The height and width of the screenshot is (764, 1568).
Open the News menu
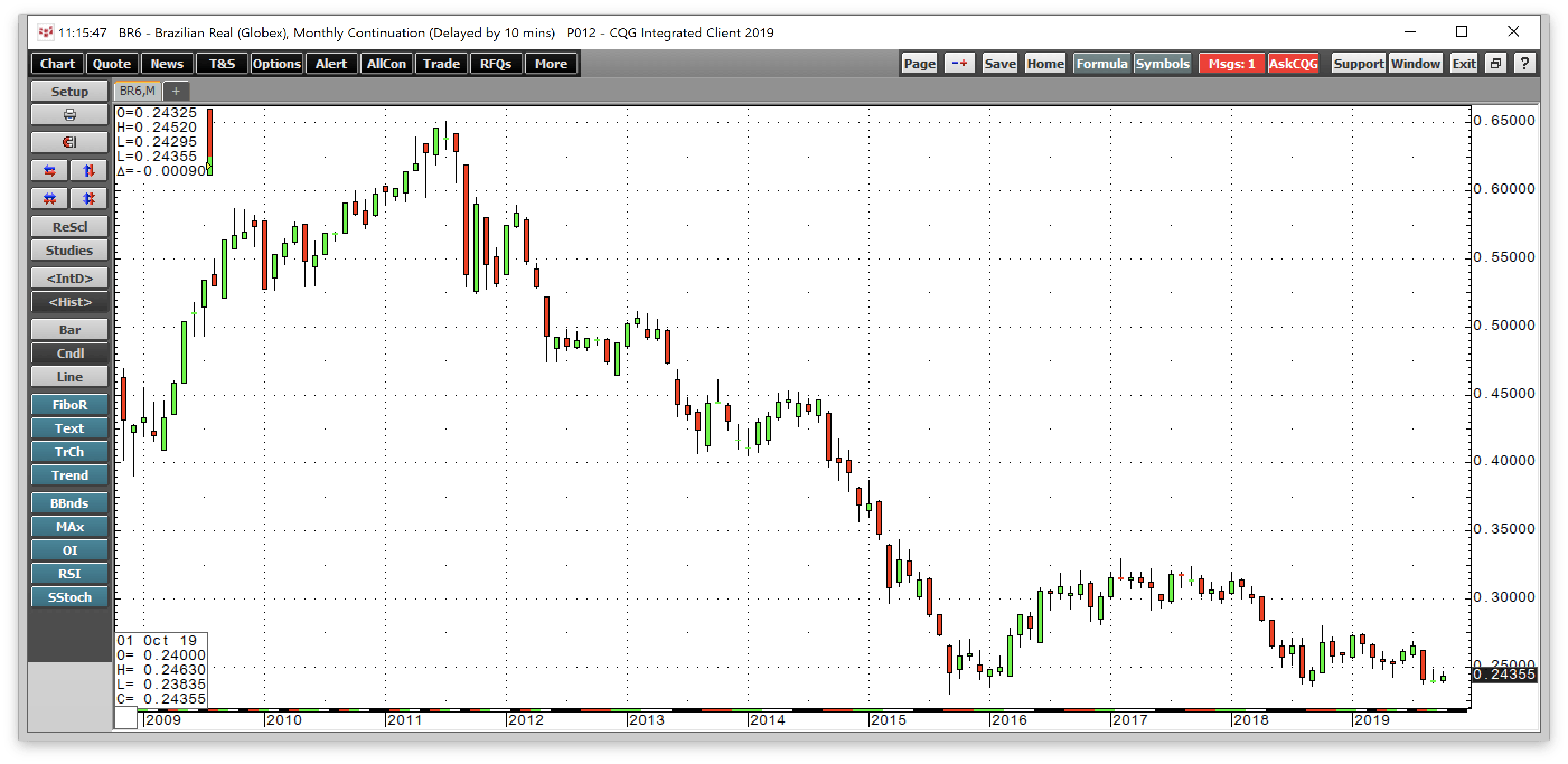coord(167,63)
